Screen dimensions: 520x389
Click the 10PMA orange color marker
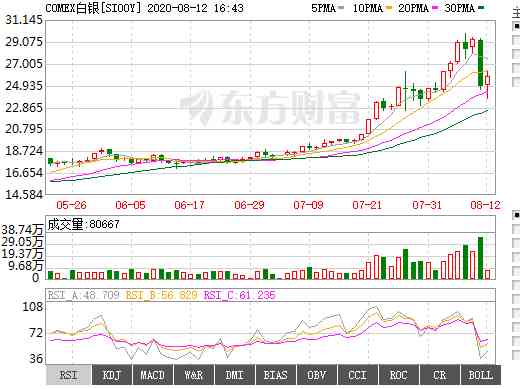389,7
